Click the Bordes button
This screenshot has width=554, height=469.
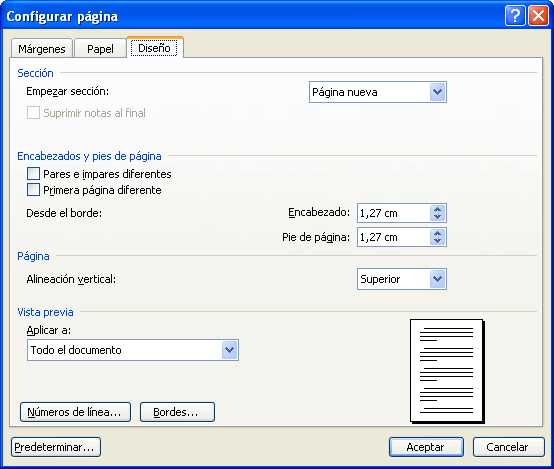[x=177, y=412]
